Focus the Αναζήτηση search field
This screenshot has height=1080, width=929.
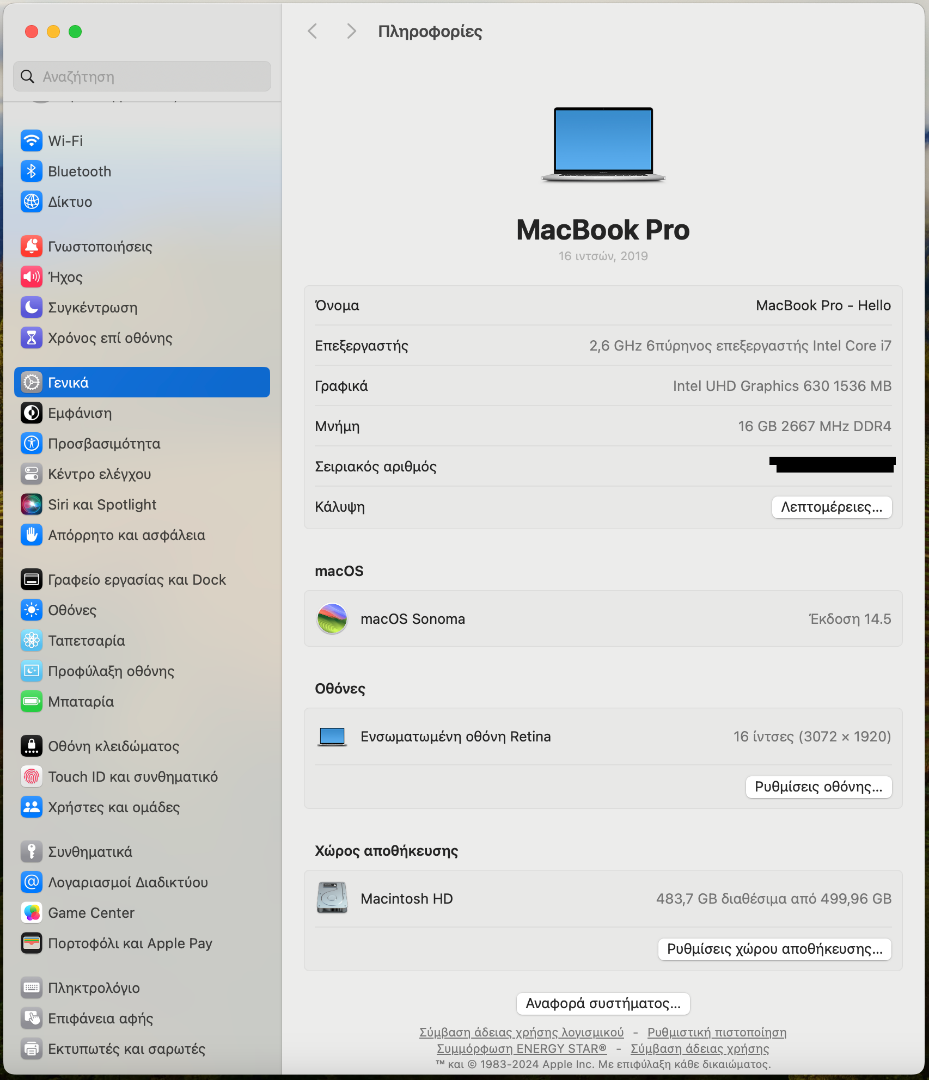coord(142,76)
